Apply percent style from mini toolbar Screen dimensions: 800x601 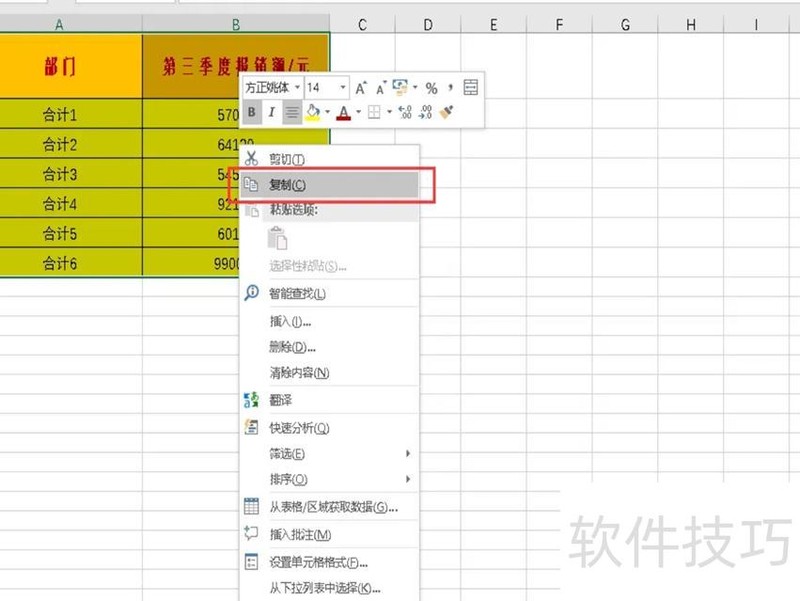431,88
